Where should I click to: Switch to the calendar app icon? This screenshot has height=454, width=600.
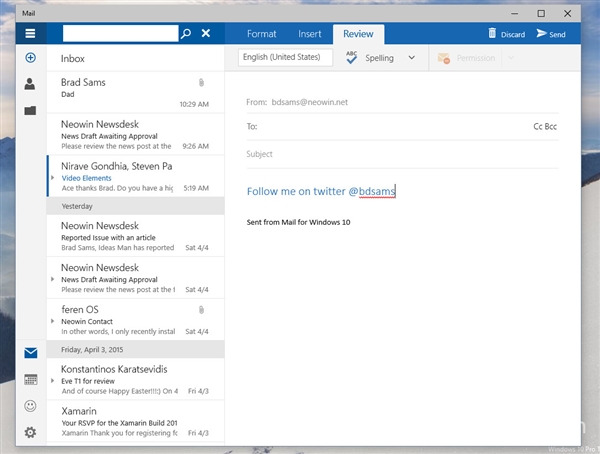(30, 380)
